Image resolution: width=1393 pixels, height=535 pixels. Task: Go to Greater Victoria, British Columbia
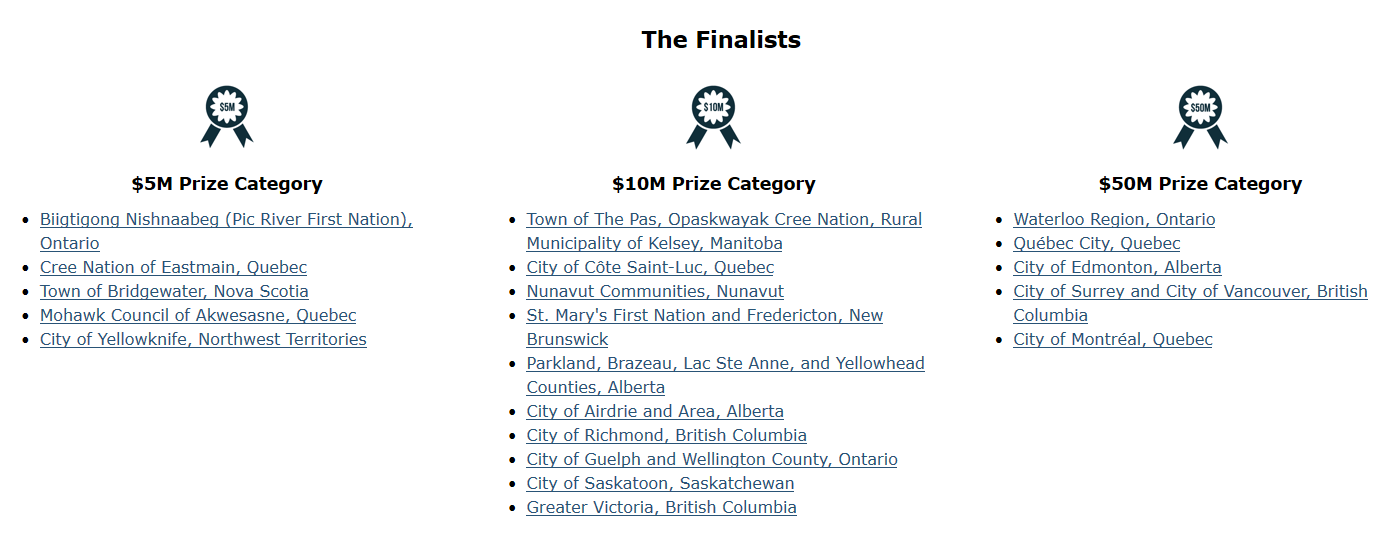(x=661, y=508)
